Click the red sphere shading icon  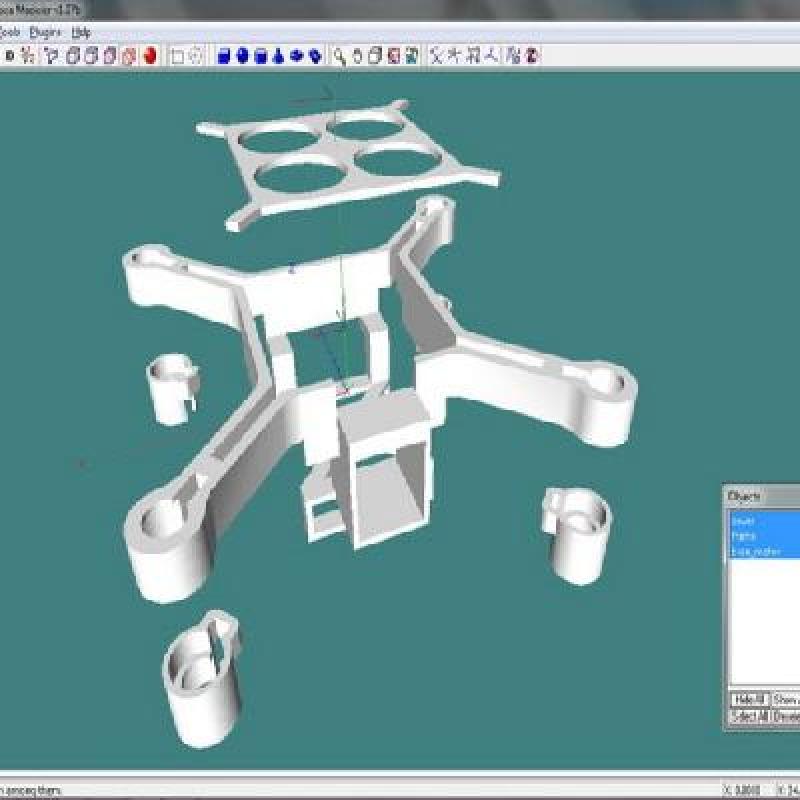pyautogui.click(x=150, y=56)
